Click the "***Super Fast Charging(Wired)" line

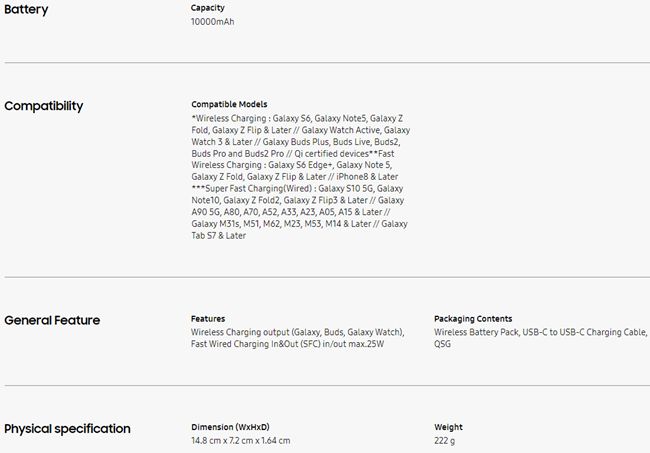pyautogui.click(x=297, y=188)
